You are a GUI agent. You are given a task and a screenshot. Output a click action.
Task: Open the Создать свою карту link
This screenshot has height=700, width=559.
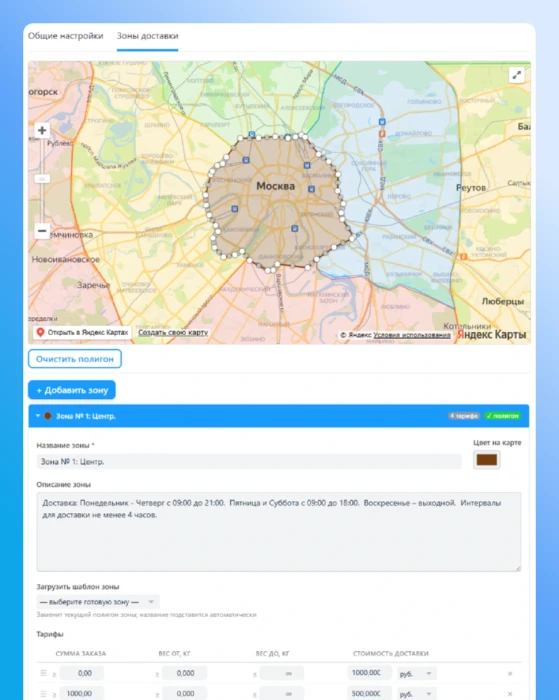tap(173, 333)
